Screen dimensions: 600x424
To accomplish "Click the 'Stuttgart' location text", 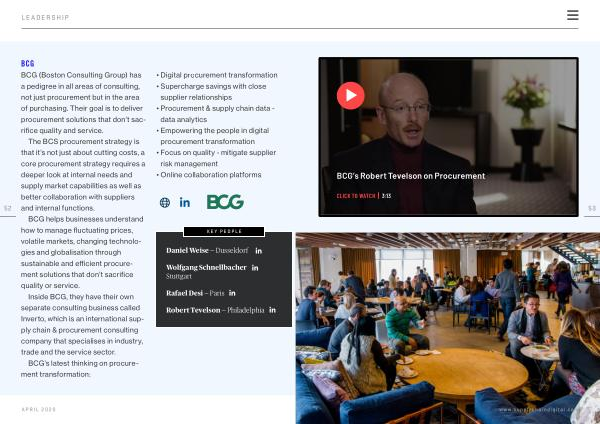I will tap(179, 276).
